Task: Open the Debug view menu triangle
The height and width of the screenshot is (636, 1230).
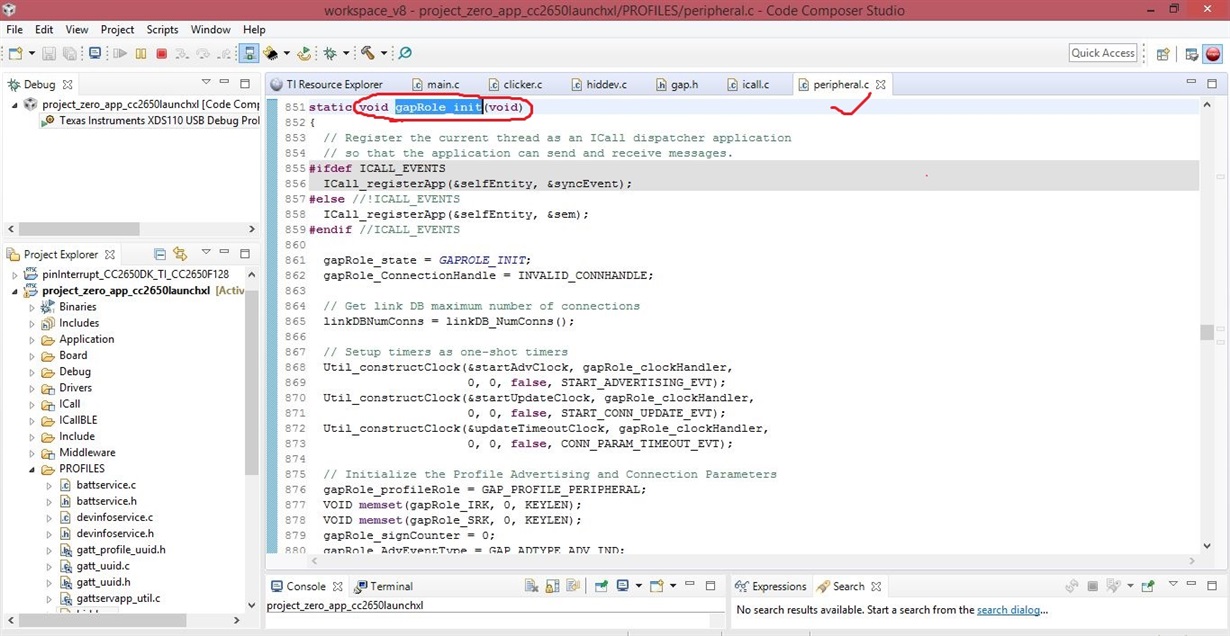Action: pyautogui.click(x=206, y=83)
